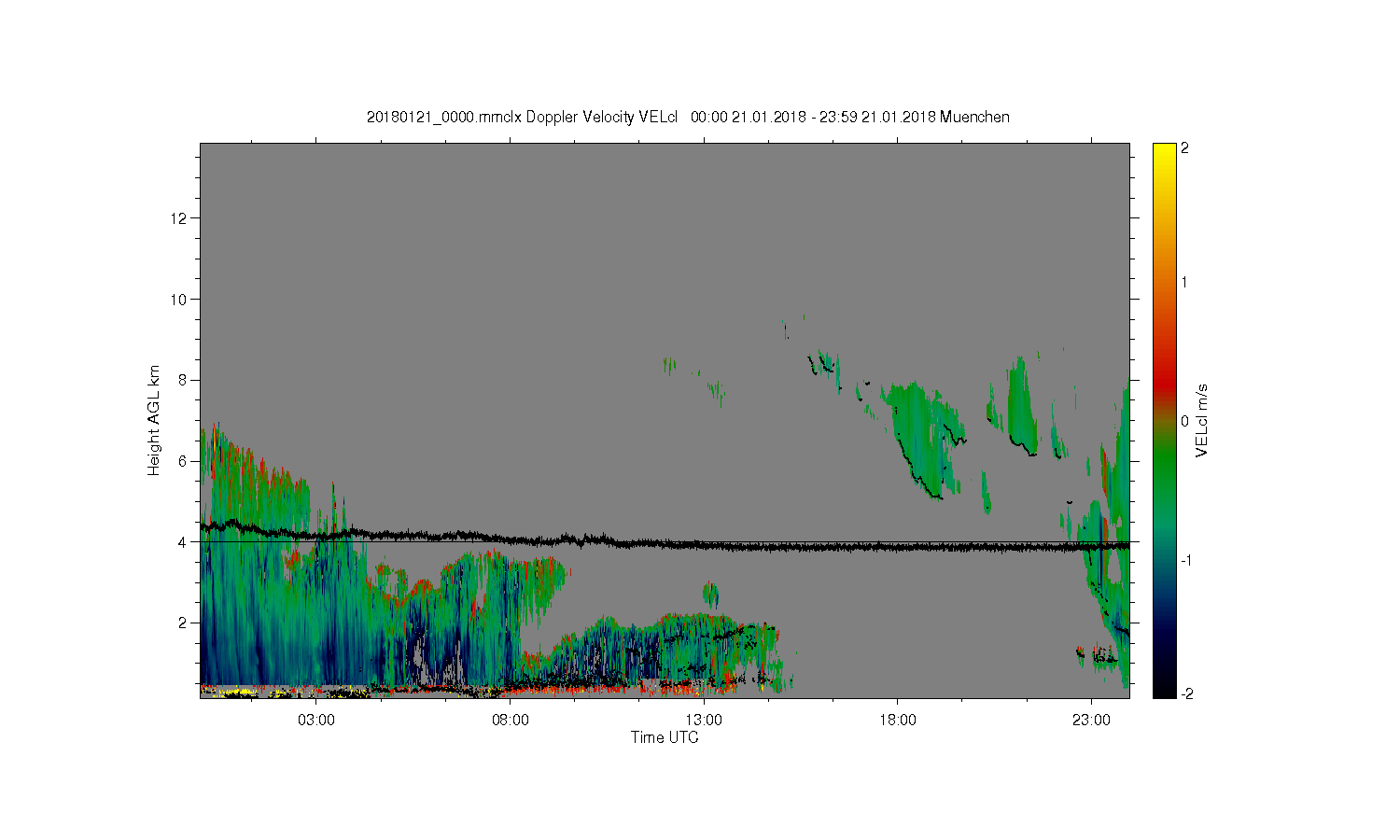Select the 23:00 time tick label
The width and height of the screenshot is (1400, 840).
coord(1091,721)
